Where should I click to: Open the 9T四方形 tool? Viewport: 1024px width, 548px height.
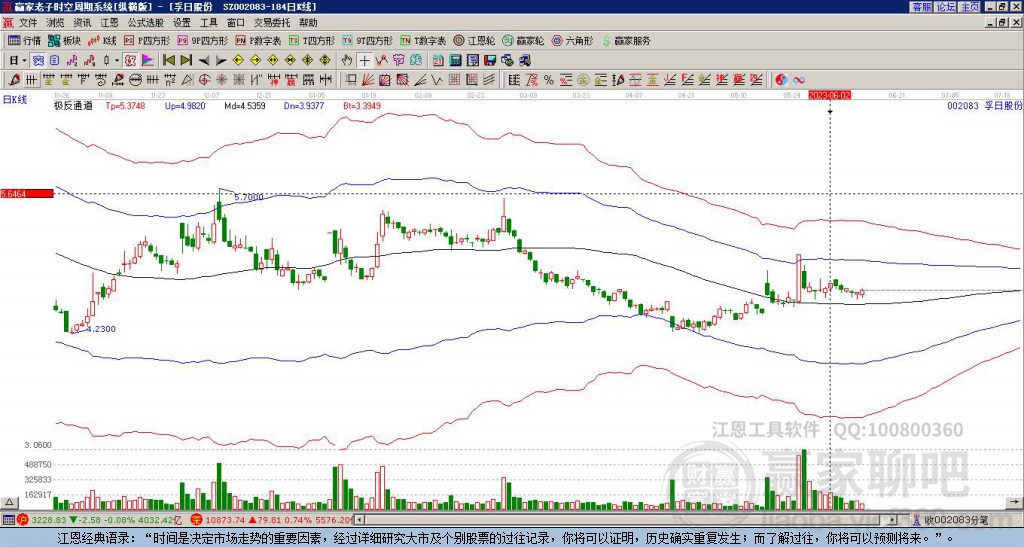click(367, 40)
